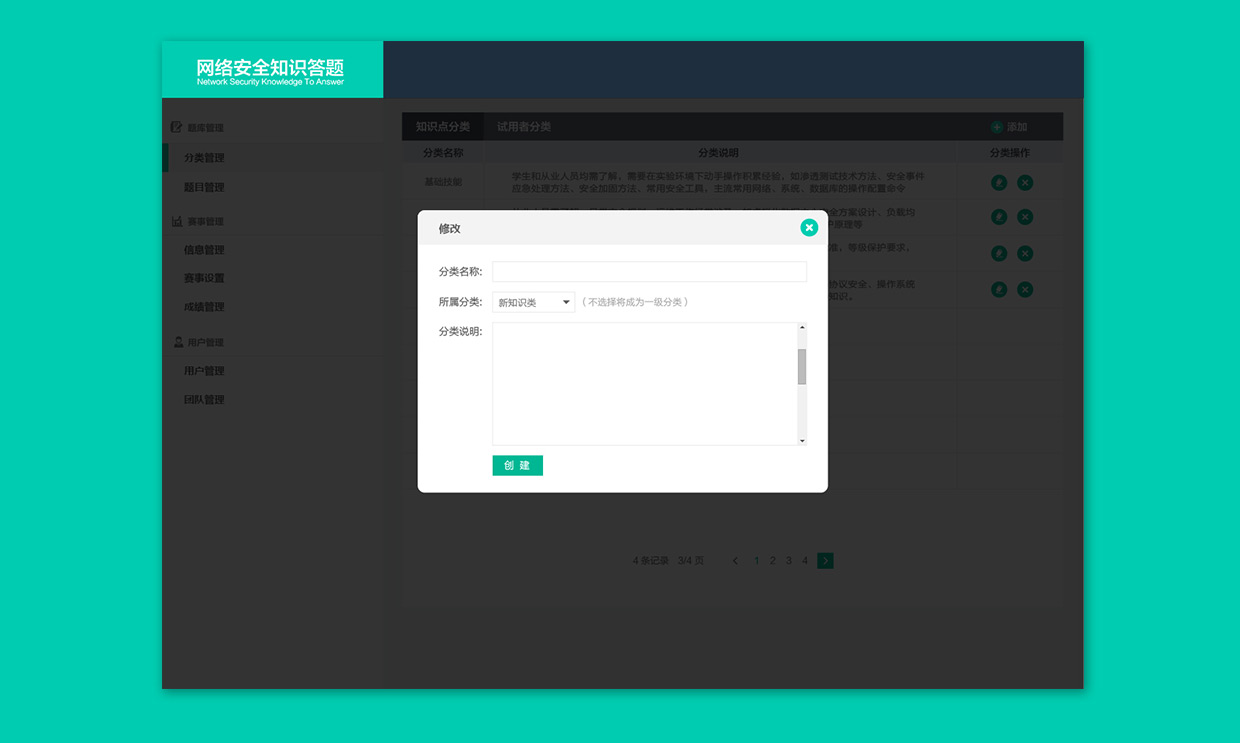Open 题目管理 in the sidebar
Screen dimensions: 1240x743
click(204, 187)
